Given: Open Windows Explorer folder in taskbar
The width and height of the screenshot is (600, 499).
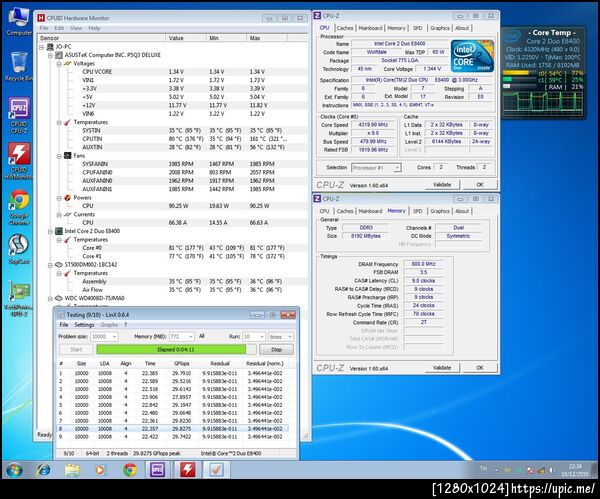Looking at the screenshot, I should pyautogui.click(x=72, y=470).
